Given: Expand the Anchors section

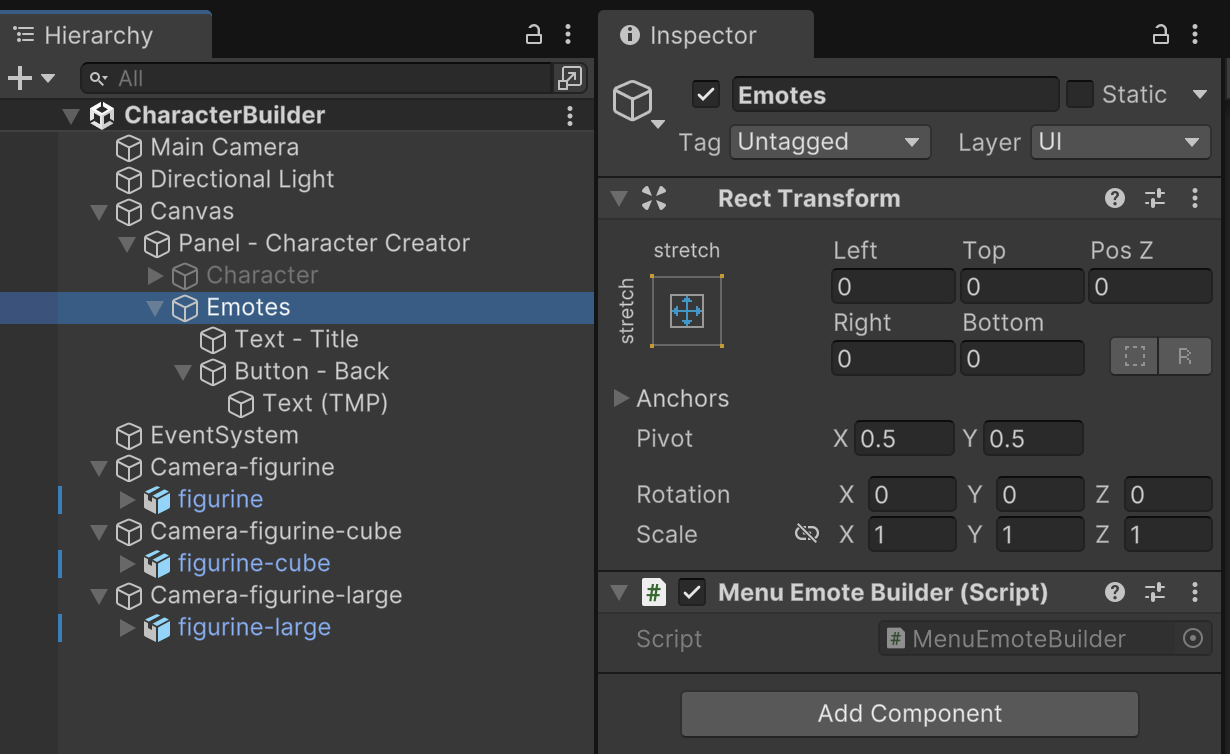Looking at the screenshot, I should click(620, 398).
